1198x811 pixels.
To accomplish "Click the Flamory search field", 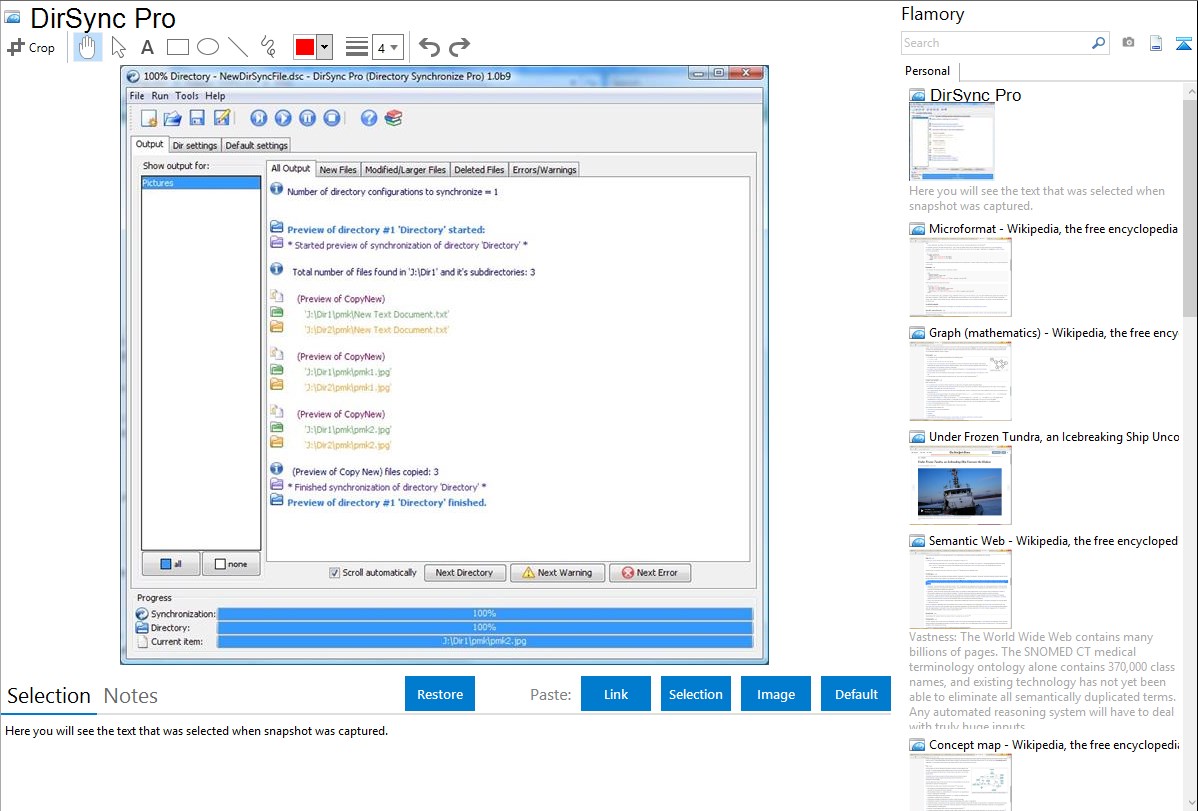I will coord(995,43).
